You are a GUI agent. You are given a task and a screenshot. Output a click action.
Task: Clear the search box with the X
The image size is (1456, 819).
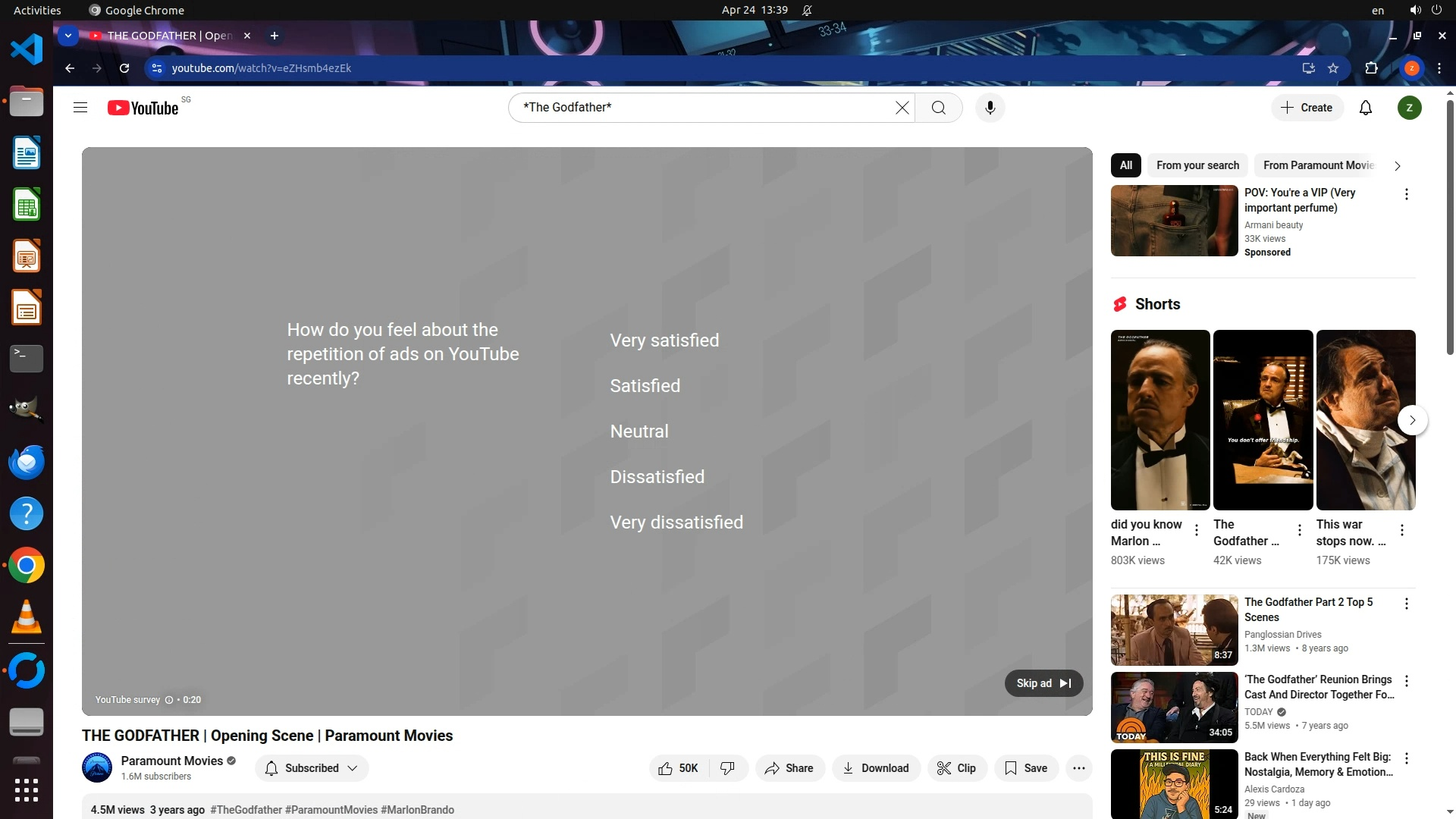click(902, 108)
